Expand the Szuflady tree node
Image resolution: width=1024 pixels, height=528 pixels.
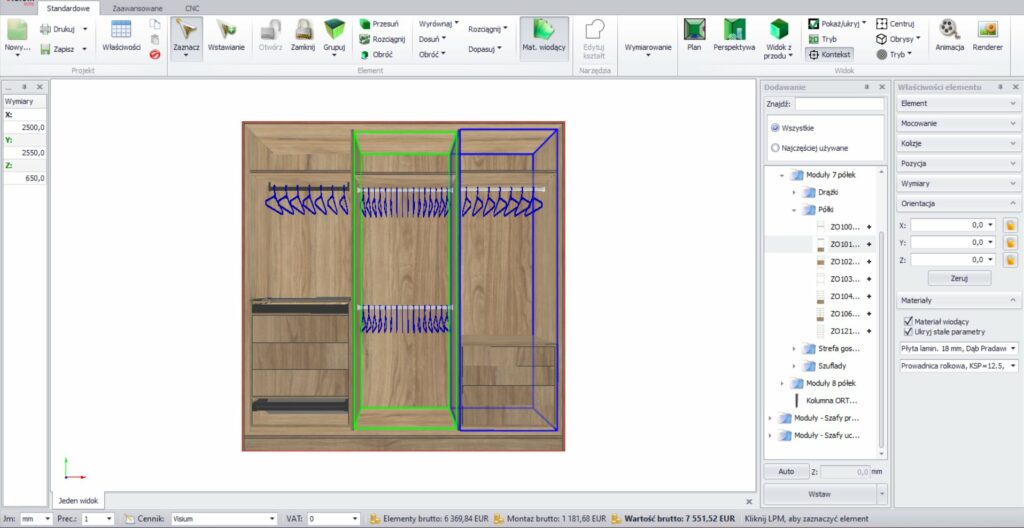(x=795, y=366)
